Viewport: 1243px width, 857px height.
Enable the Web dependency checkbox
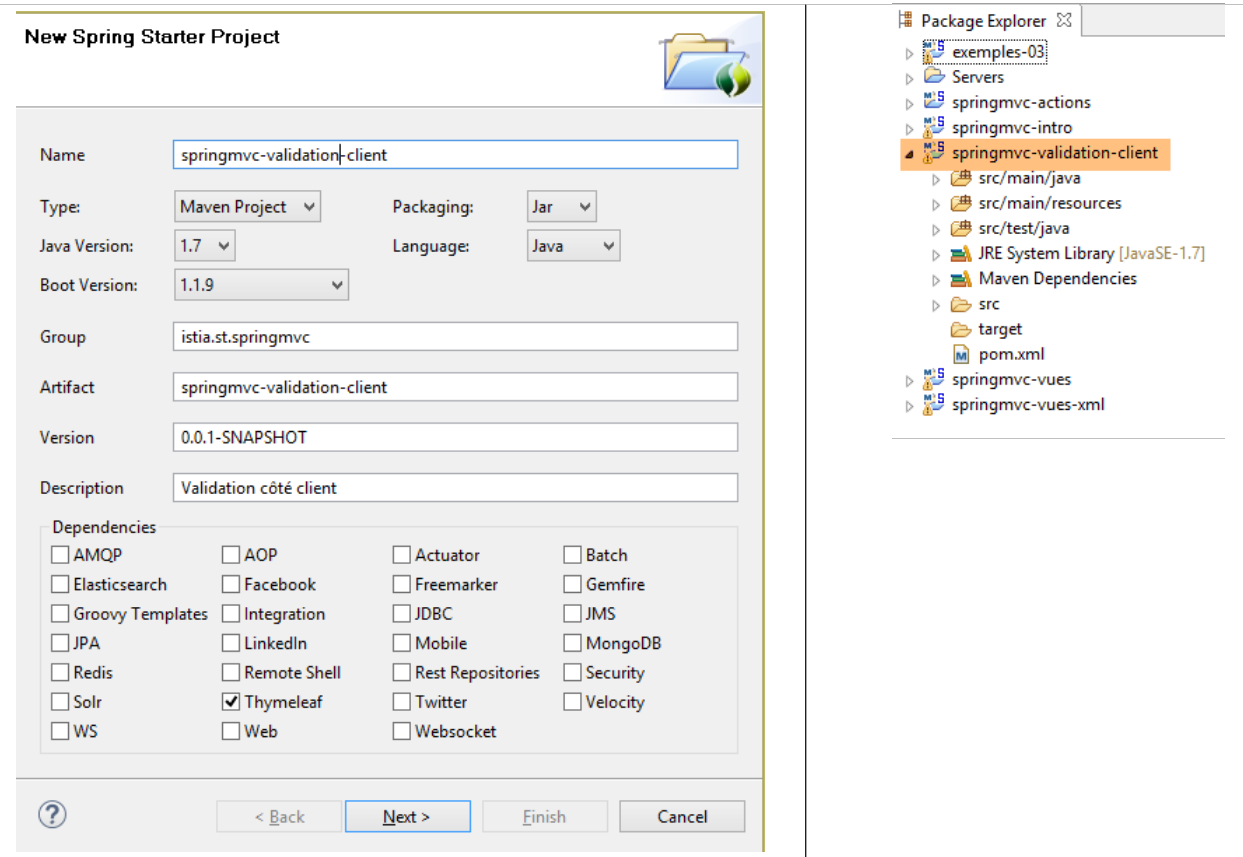[x=231, y=732]
